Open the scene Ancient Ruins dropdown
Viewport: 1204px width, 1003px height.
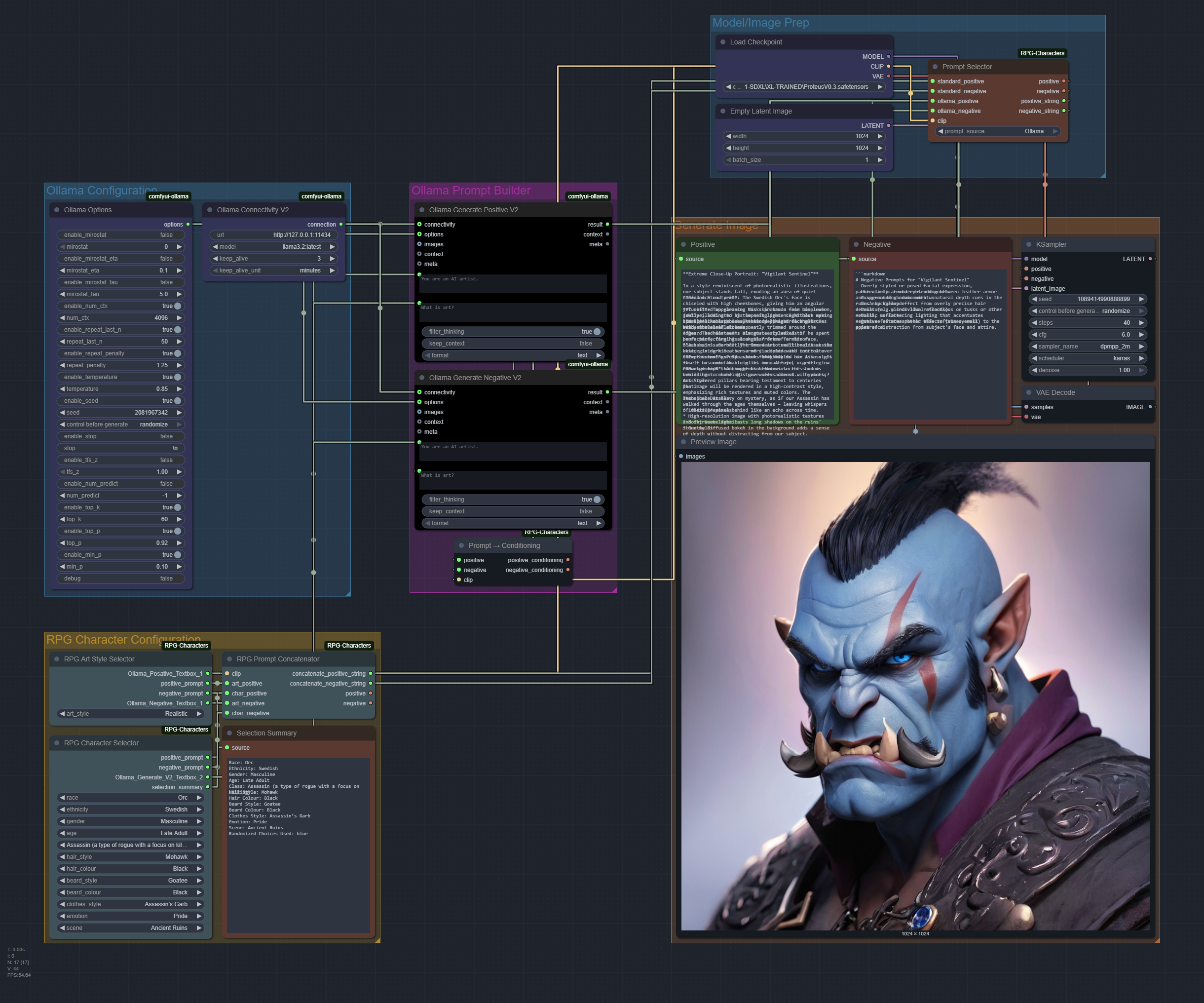click(131, 928)
